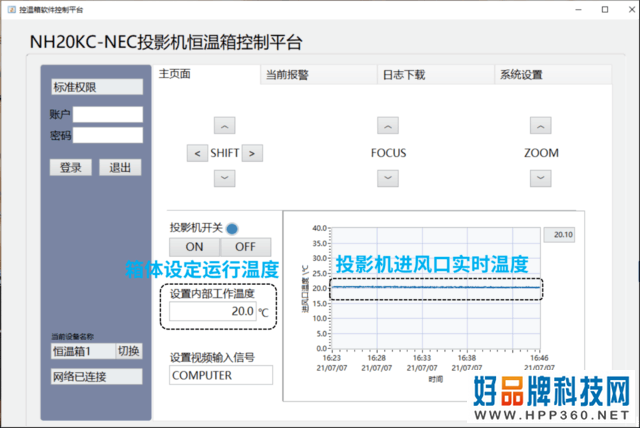Click the 恒温箱1 device name field
Screen dimensions: 640x428
[x=83, y=351]
